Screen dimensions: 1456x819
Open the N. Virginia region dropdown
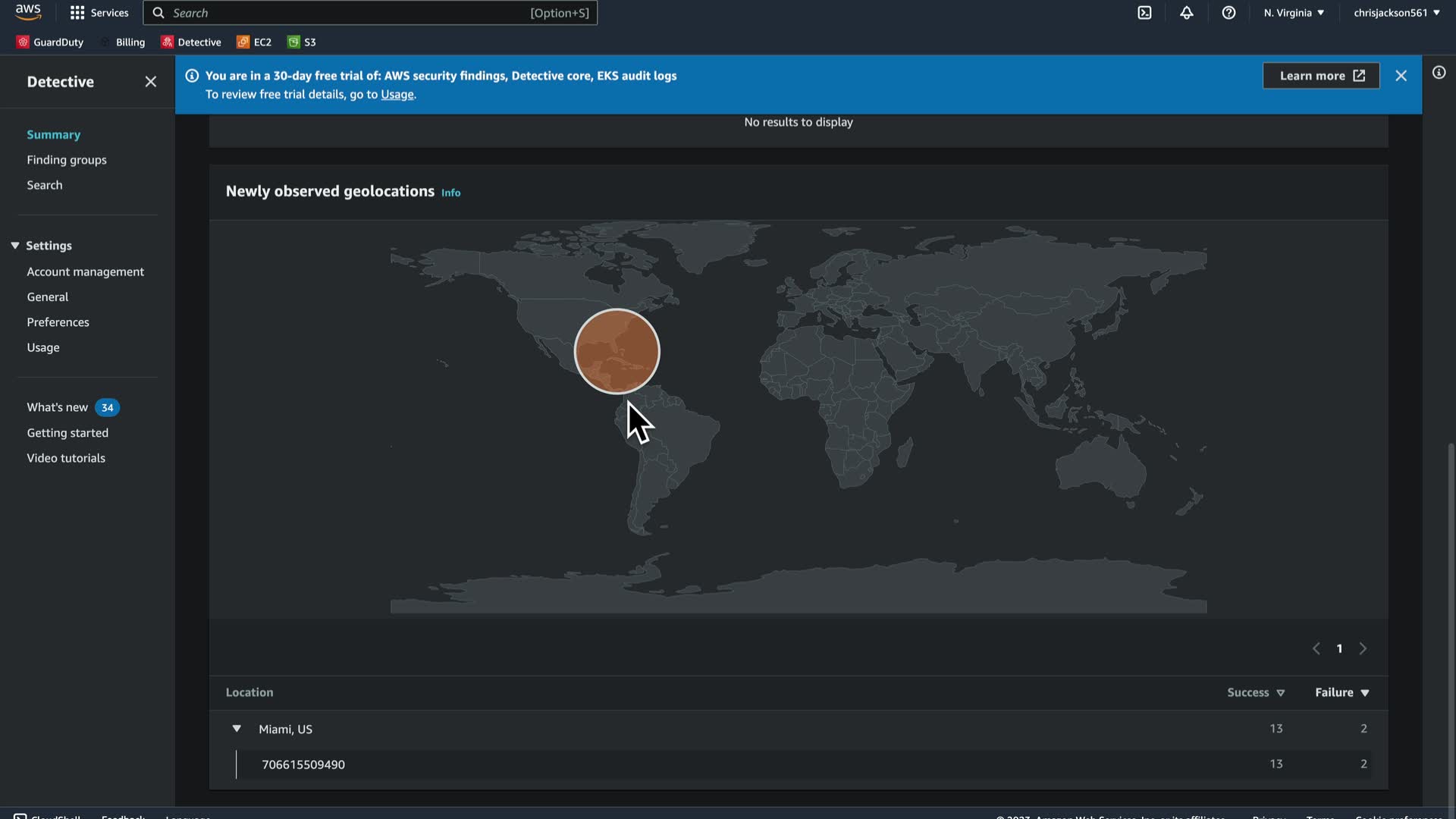(x=1294, y=13)
